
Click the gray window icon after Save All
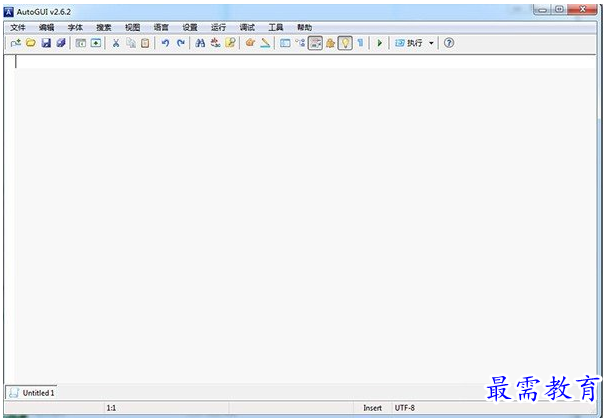[81, 43]
